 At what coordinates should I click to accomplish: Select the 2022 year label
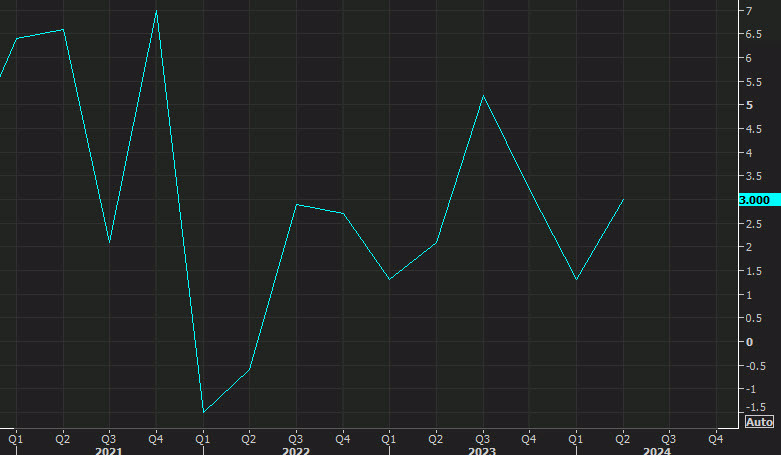tap(295, 451)
